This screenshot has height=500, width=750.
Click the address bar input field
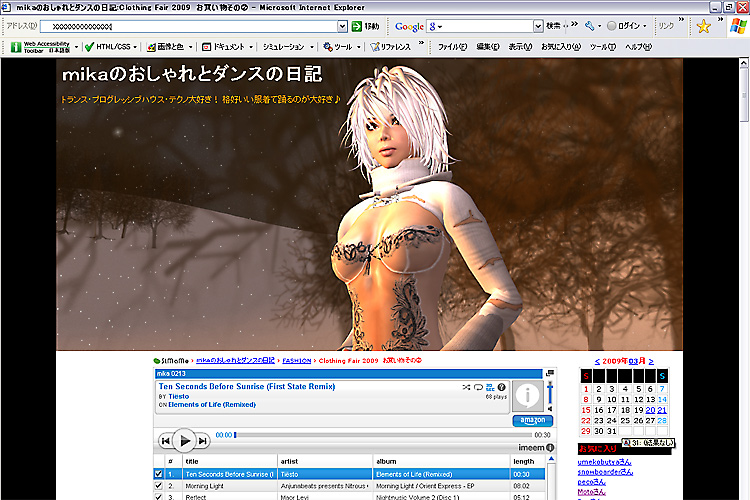tap(189, 26)
